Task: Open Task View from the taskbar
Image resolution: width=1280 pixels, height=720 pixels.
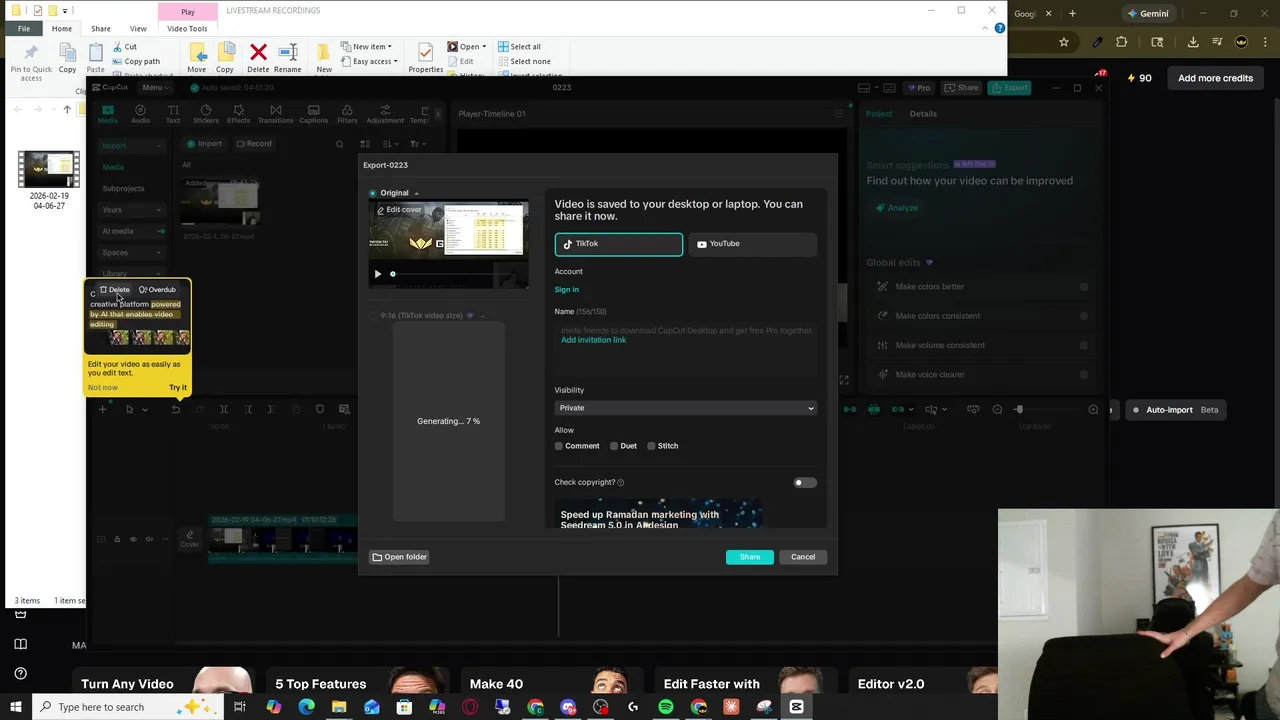Action: click(x=240, y=707)
